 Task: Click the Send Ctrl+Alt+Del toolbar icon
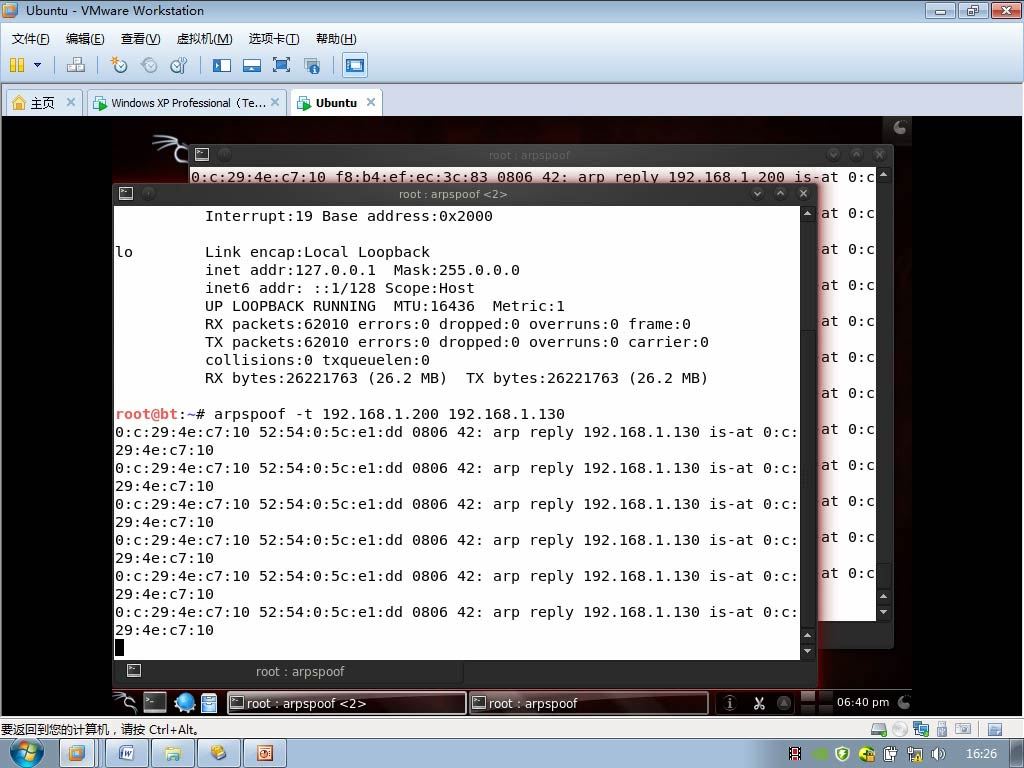tap(76, 65)
